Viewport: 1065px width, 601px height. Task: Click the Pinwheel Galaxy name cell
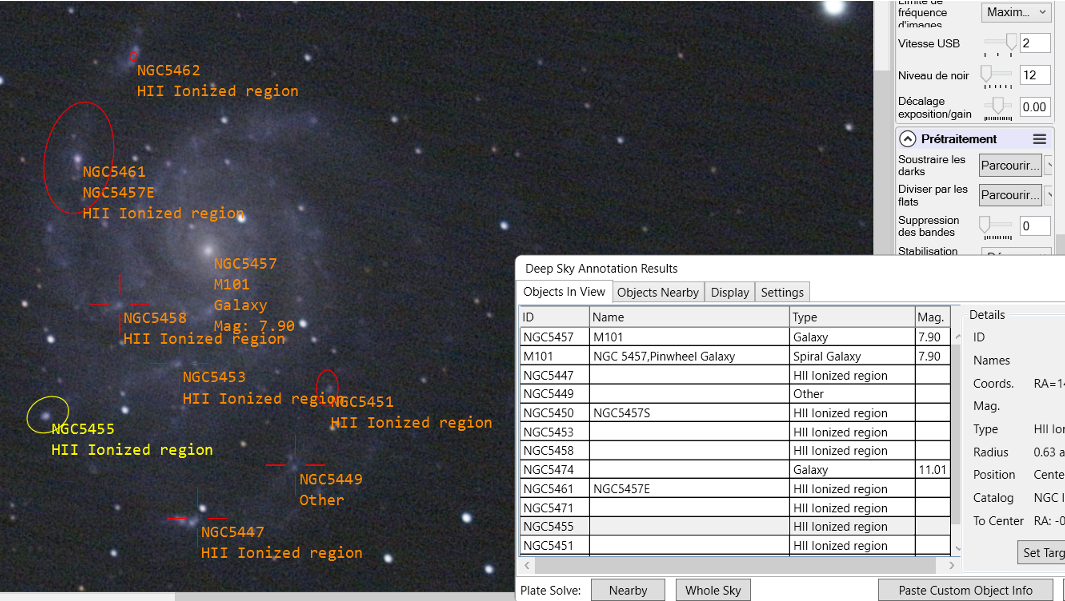(689, 357)
